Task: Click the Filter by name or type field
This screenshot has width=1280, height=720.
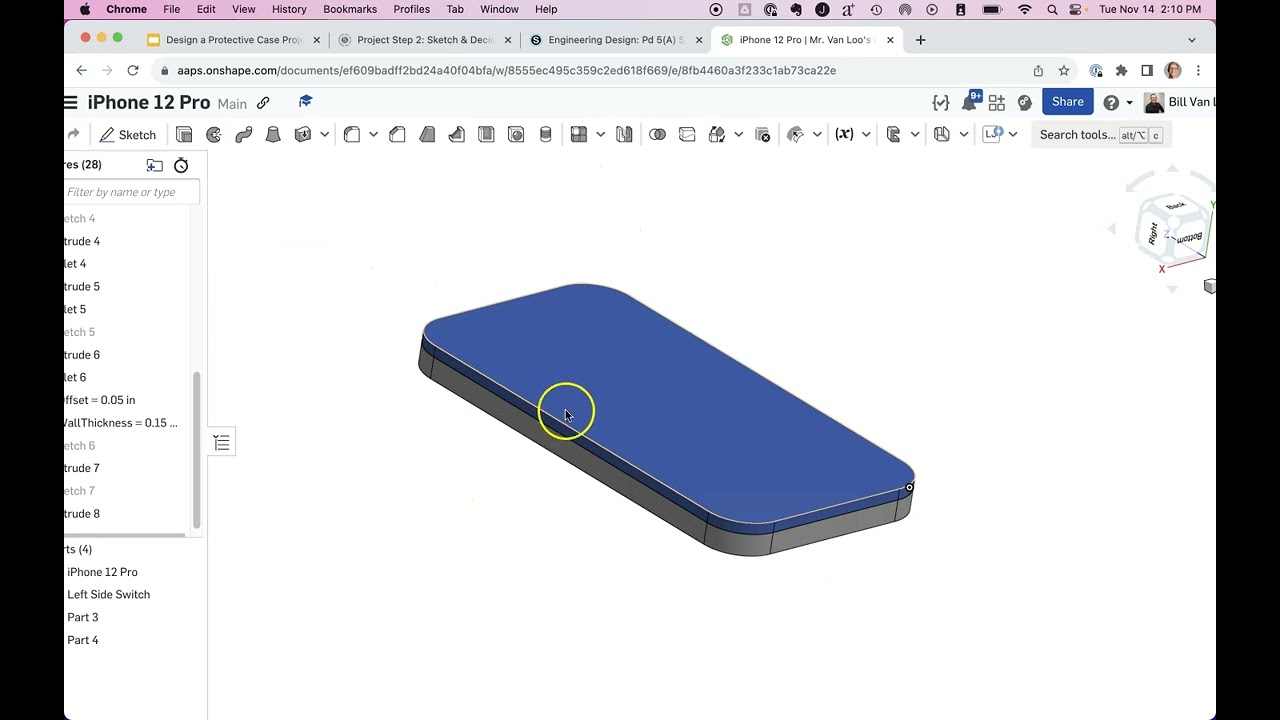Action: pos(132,192)
